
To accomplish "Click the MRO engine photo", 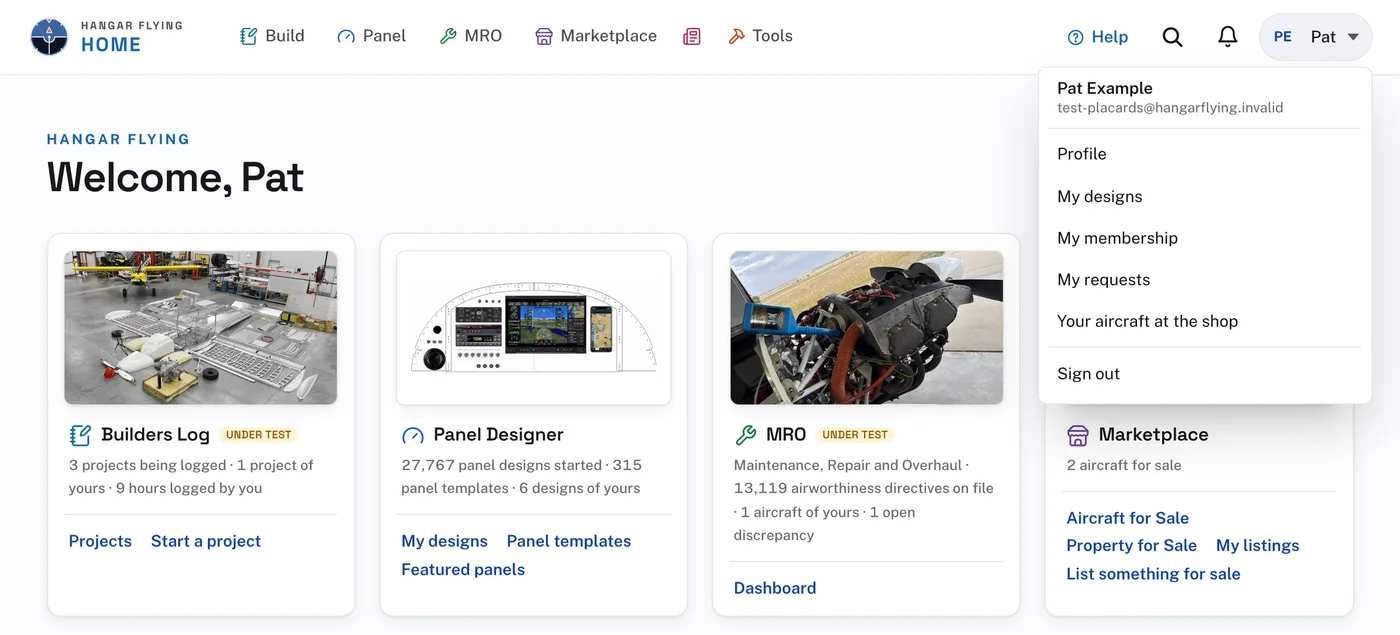I will [867, 328].
